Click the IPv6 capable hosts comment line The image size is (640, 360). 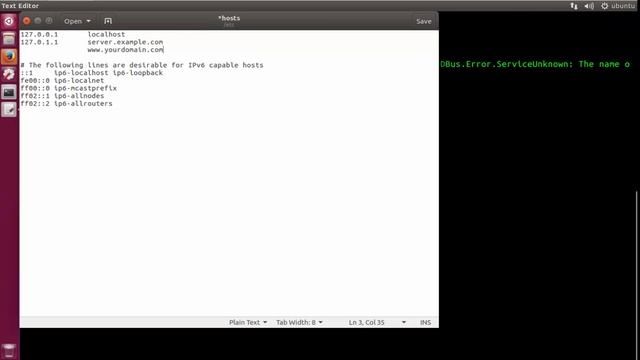[x=142, y=65]
